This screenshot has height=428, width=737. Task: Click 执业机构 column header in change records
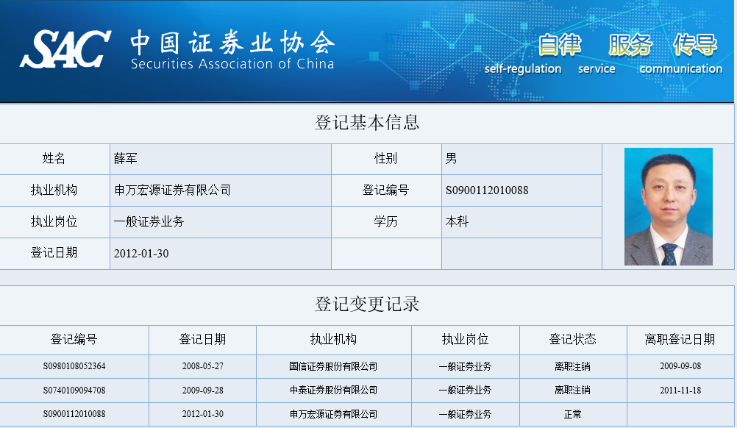click(x=333, y=339)
